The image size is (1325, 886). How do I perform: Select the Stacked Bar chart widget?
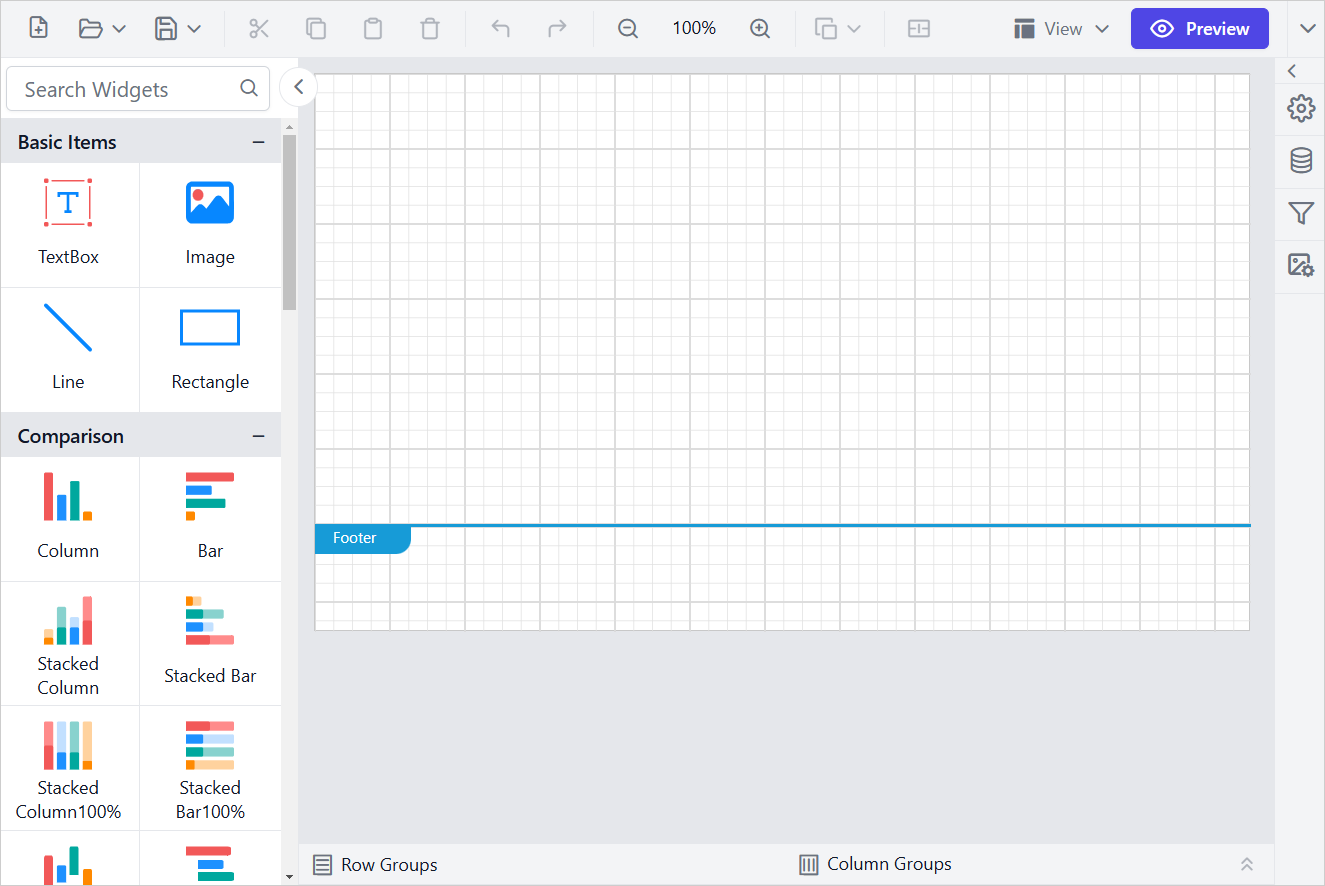[210, 643]
